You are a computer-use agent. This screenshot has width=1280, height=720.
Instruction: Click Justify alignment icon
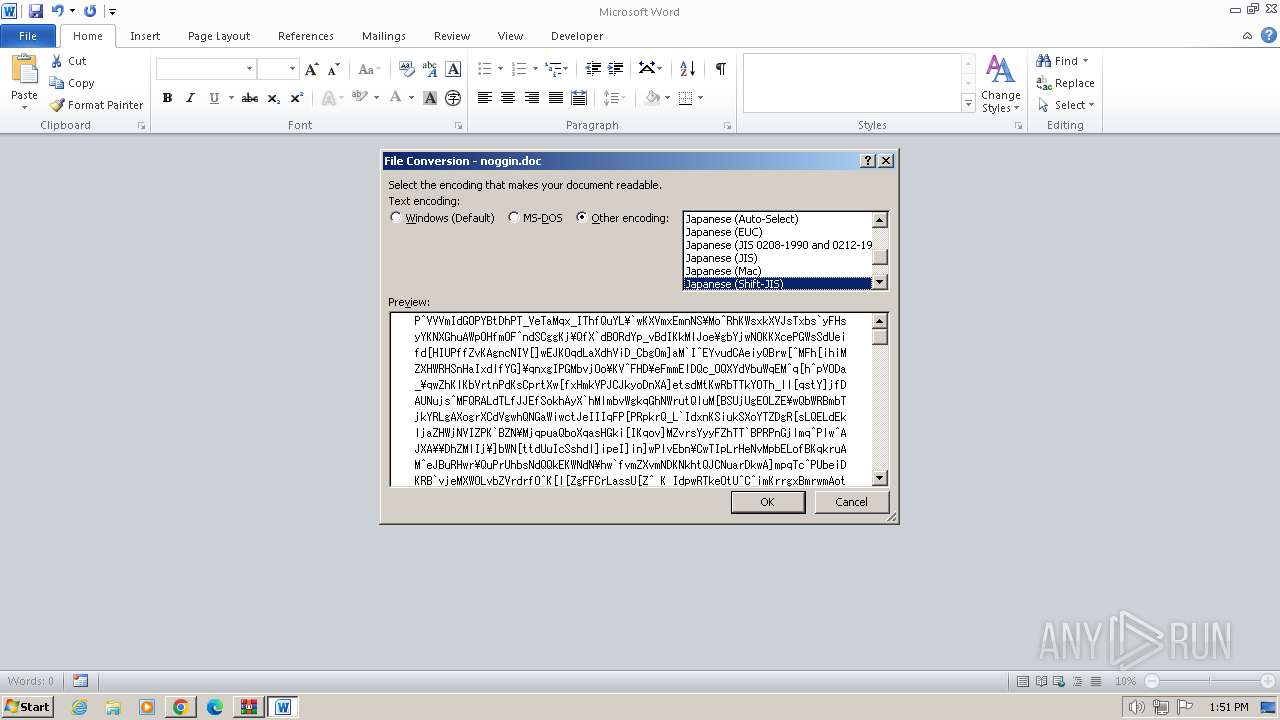coord(555,98)
